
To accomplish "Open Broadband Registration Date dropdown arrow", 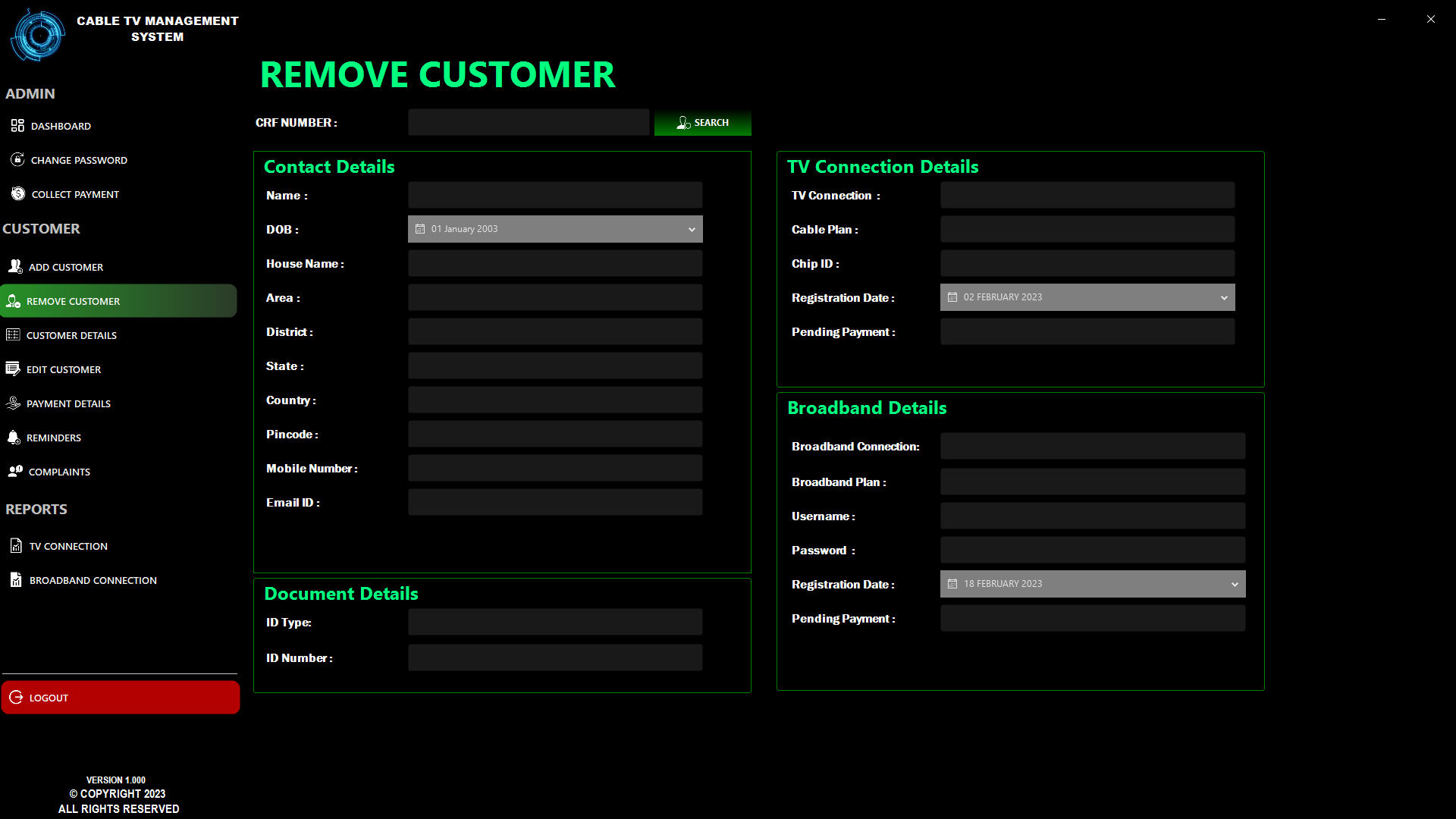I will pyautogui.click(x=1235, y=584).
